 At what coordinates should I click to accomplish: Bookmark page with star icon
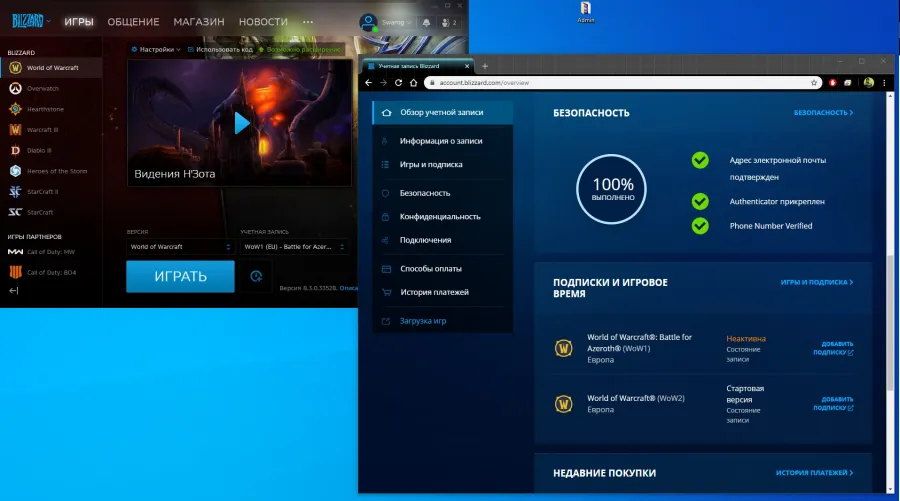[x=814, y=83]
